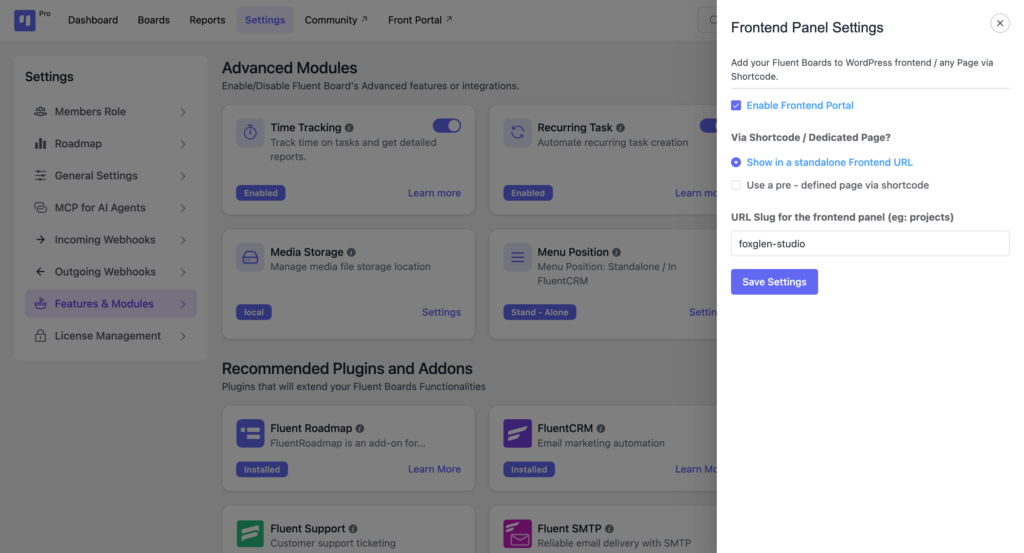This screenshot has width=1024, height=553.
Task: Click info icon next to Media Storage
Action: 351,252
